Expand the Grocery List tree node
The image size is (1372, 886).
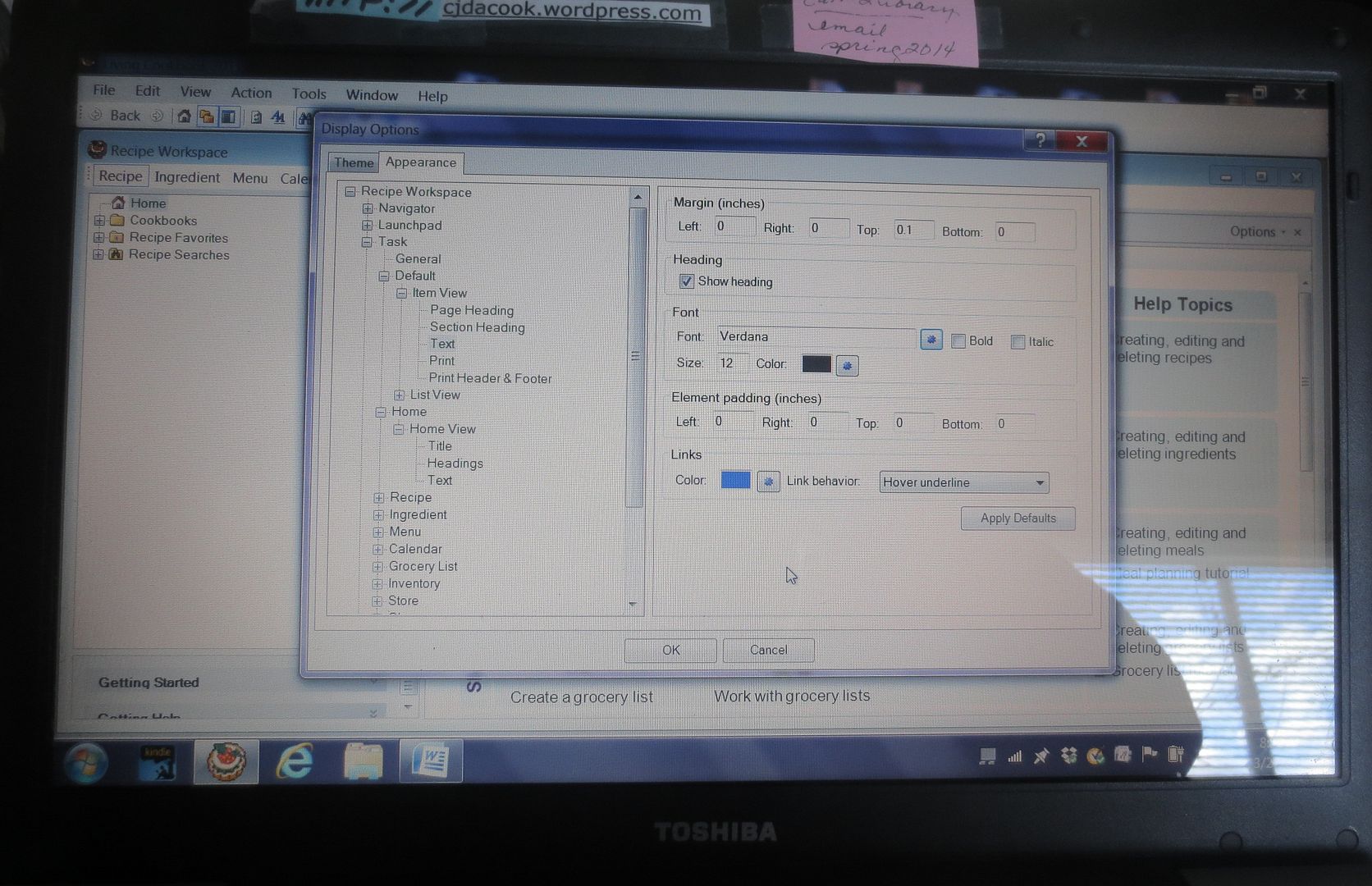point(377,566)
